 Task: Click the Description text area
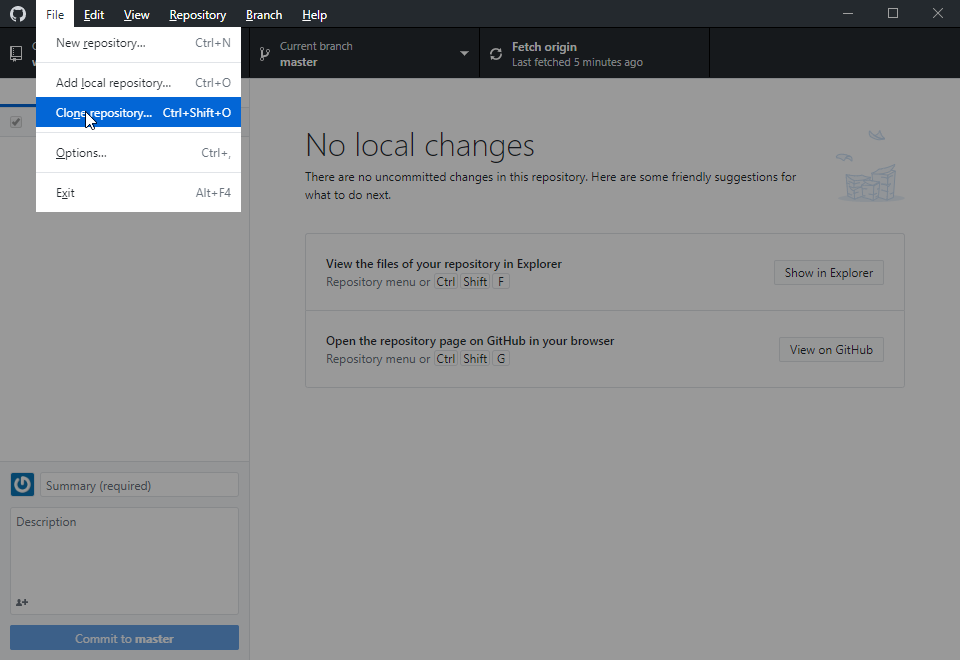point(124,560)
